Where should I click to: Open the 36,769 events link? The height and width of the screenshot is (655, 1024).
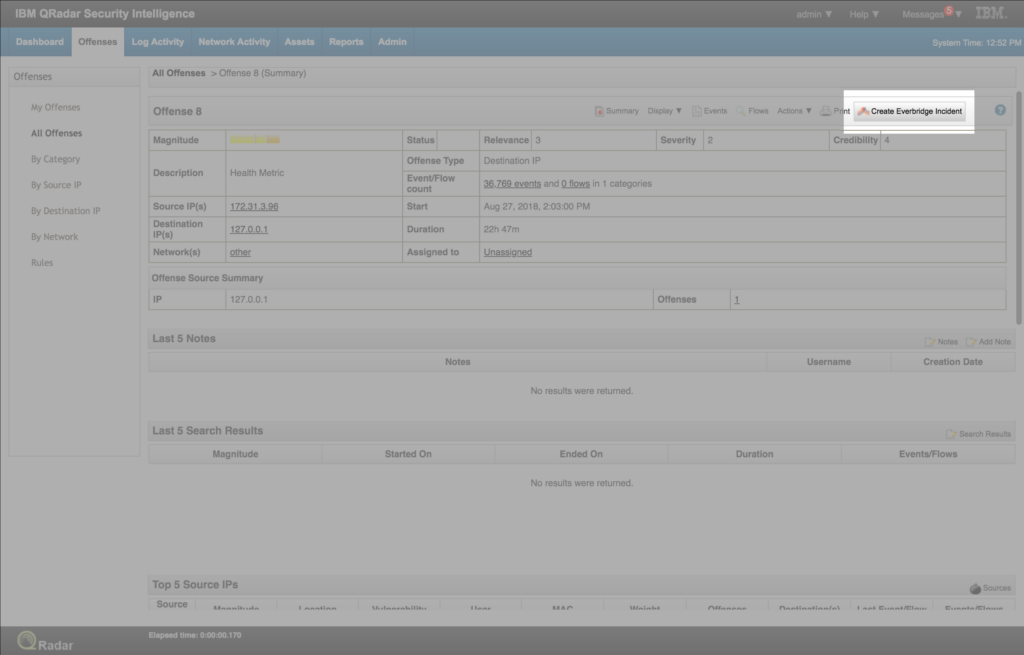tap(512, 184)
